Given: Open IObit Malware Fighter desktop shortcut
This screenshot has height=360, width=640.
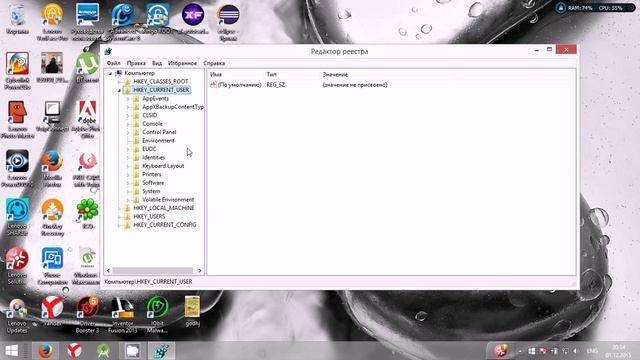Looking at the screenshot, I should point(158,314).
